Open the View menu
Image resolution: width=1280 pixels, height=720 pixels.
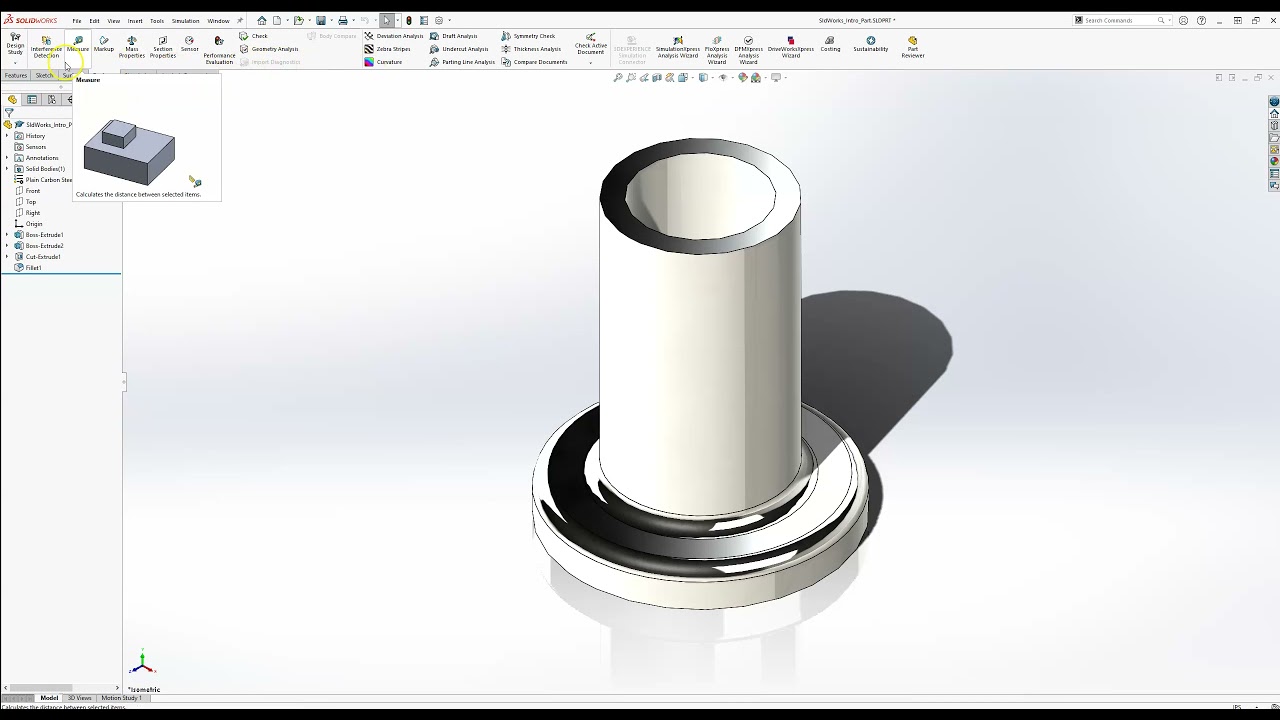114,20
